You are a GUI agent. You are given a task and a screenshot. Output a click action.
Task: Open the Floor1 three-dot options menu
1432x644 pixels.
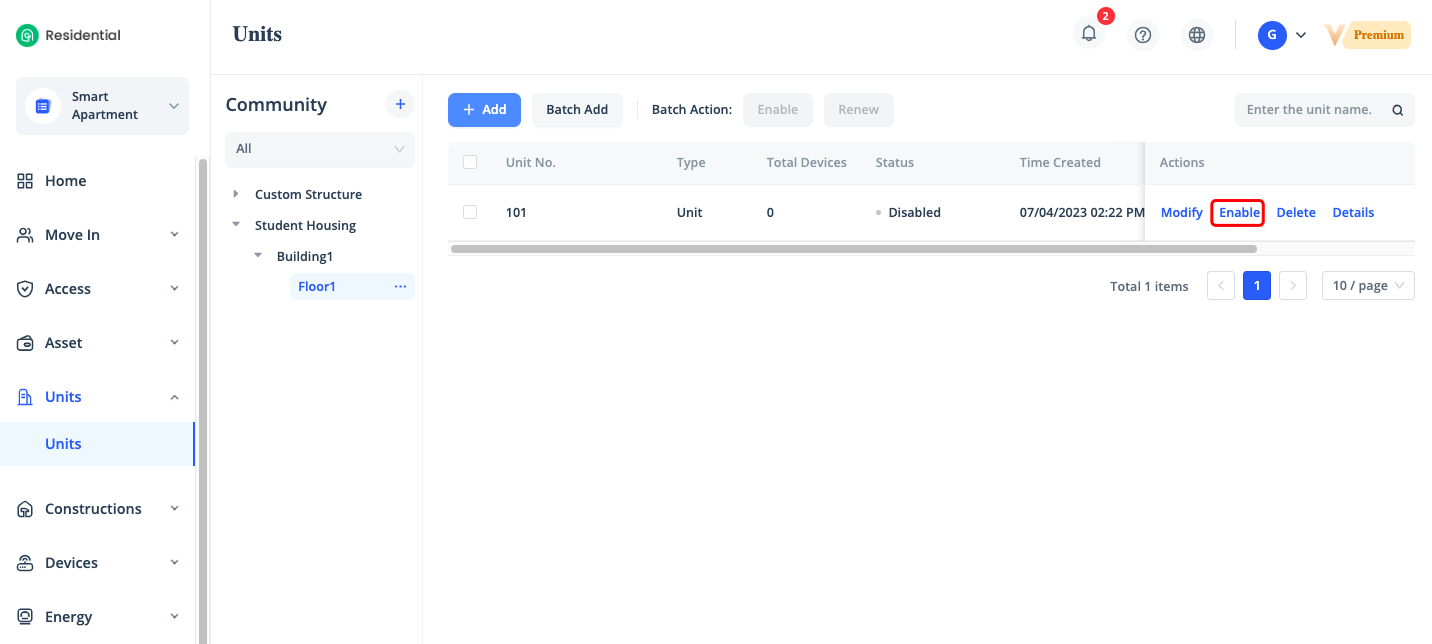pos(400,287)
